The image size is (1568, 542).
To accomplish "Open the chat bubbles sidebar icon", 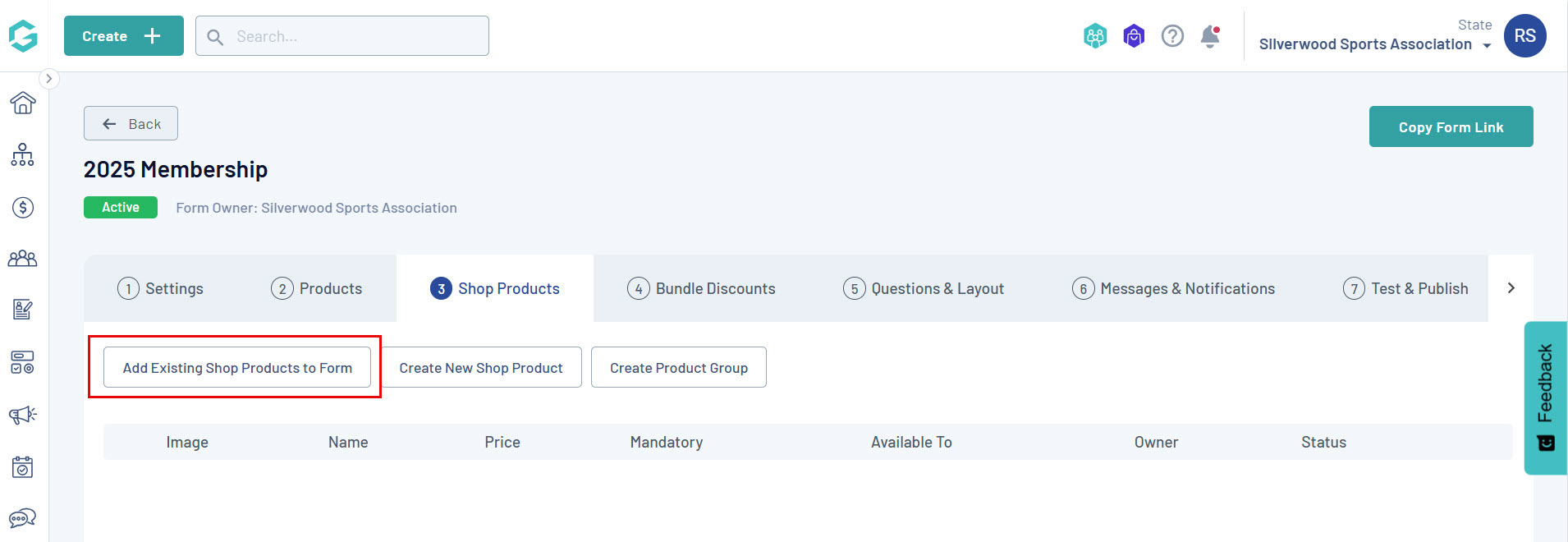I will [x=23, y=518].
